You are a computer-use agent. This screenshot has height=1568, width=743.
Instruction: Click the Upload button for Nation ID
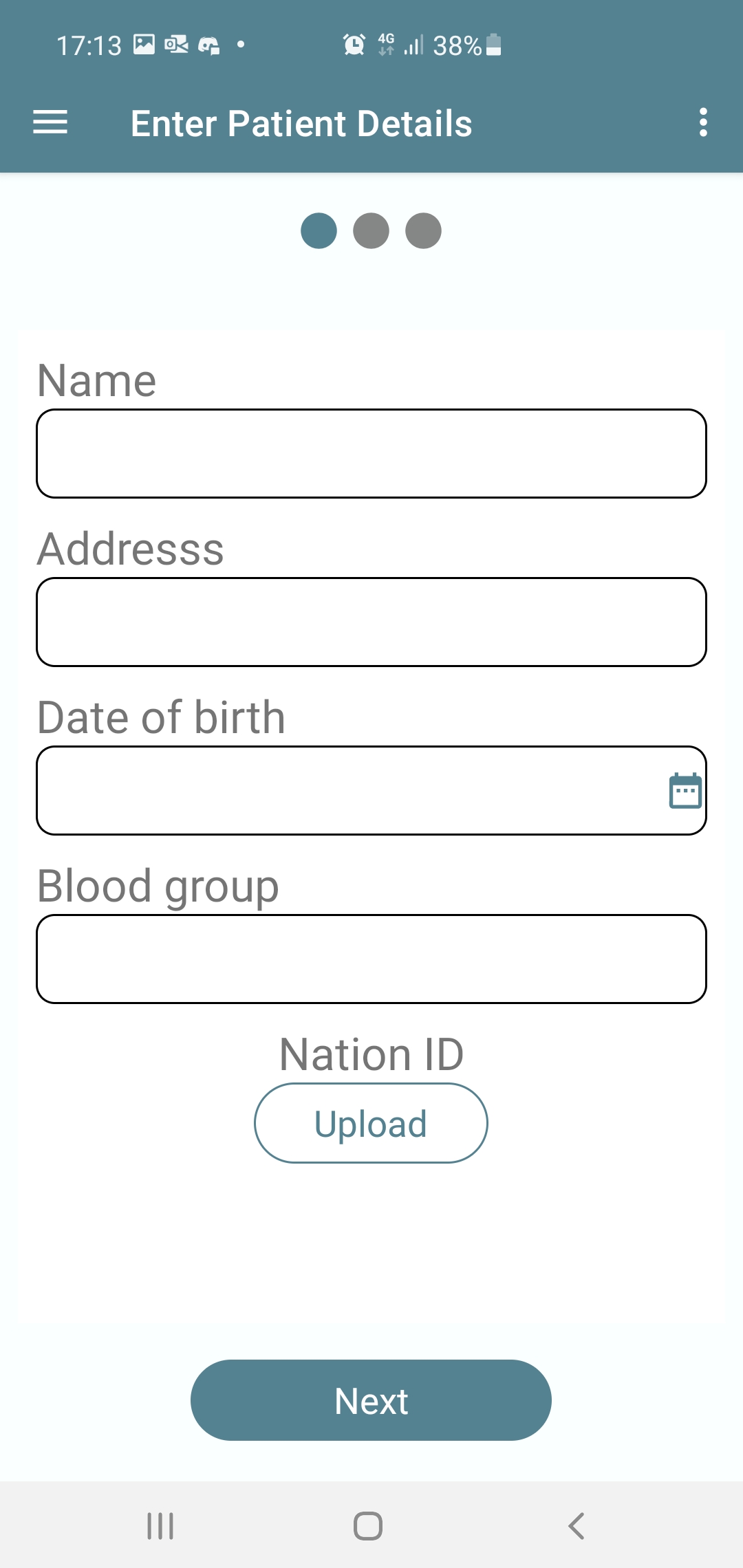pos(371,1123)
